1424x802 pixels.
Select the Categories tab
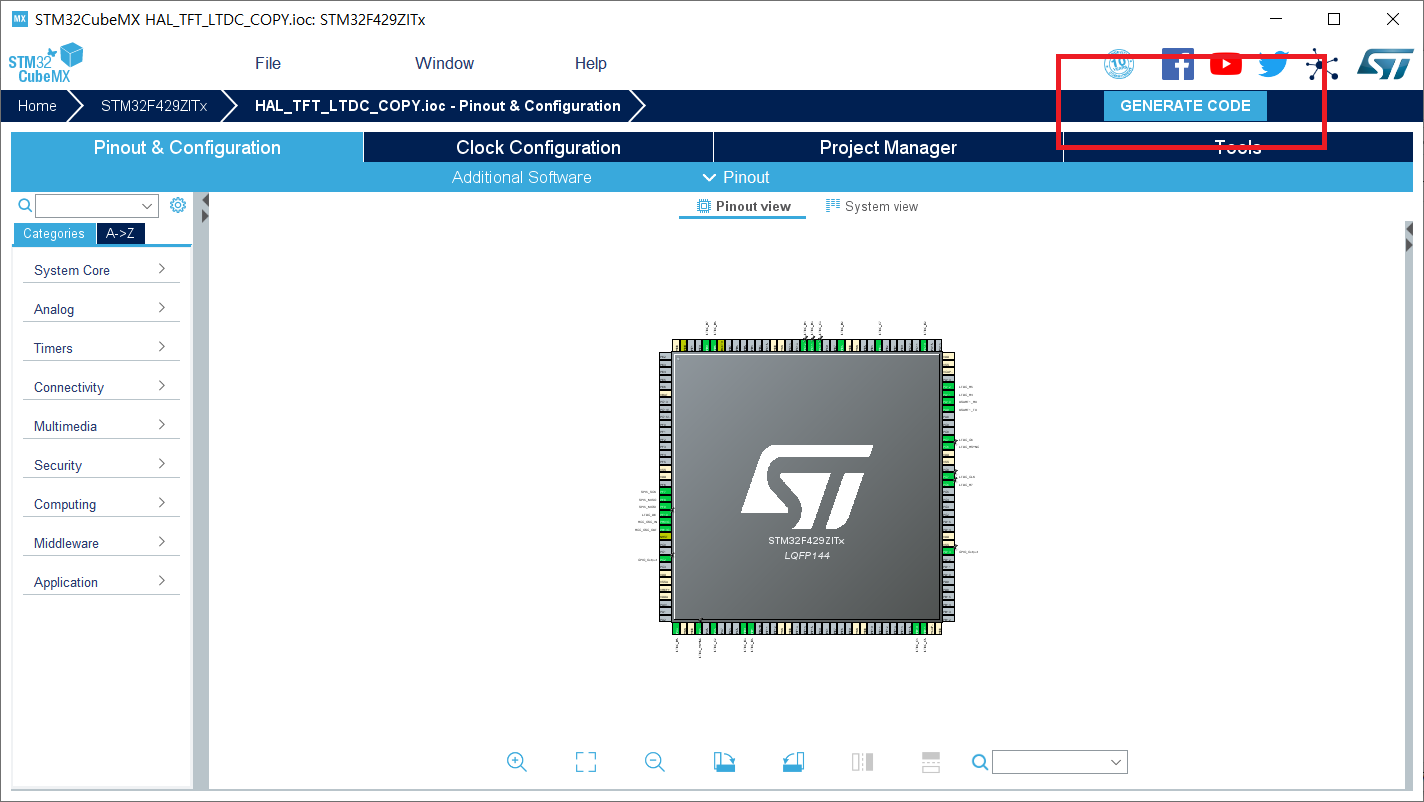coord(54,233)
